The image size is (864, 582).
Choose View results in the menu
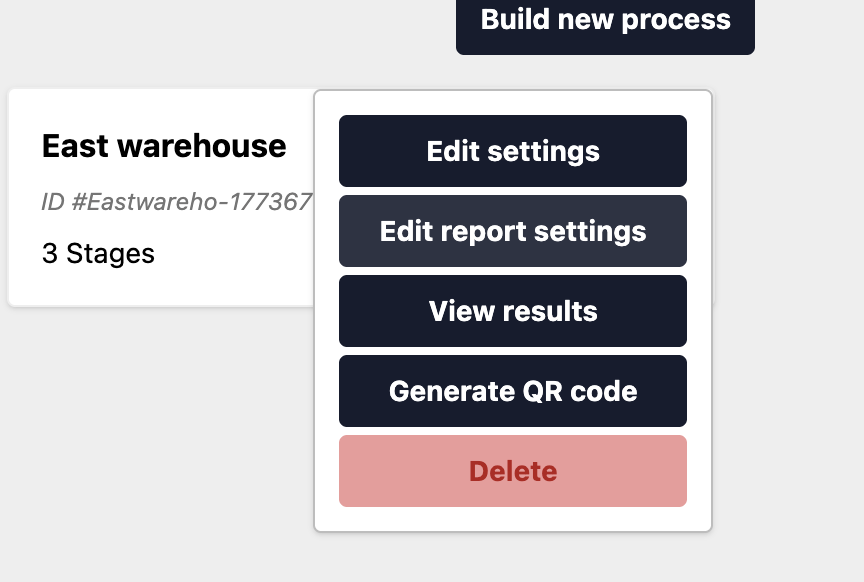513,311
